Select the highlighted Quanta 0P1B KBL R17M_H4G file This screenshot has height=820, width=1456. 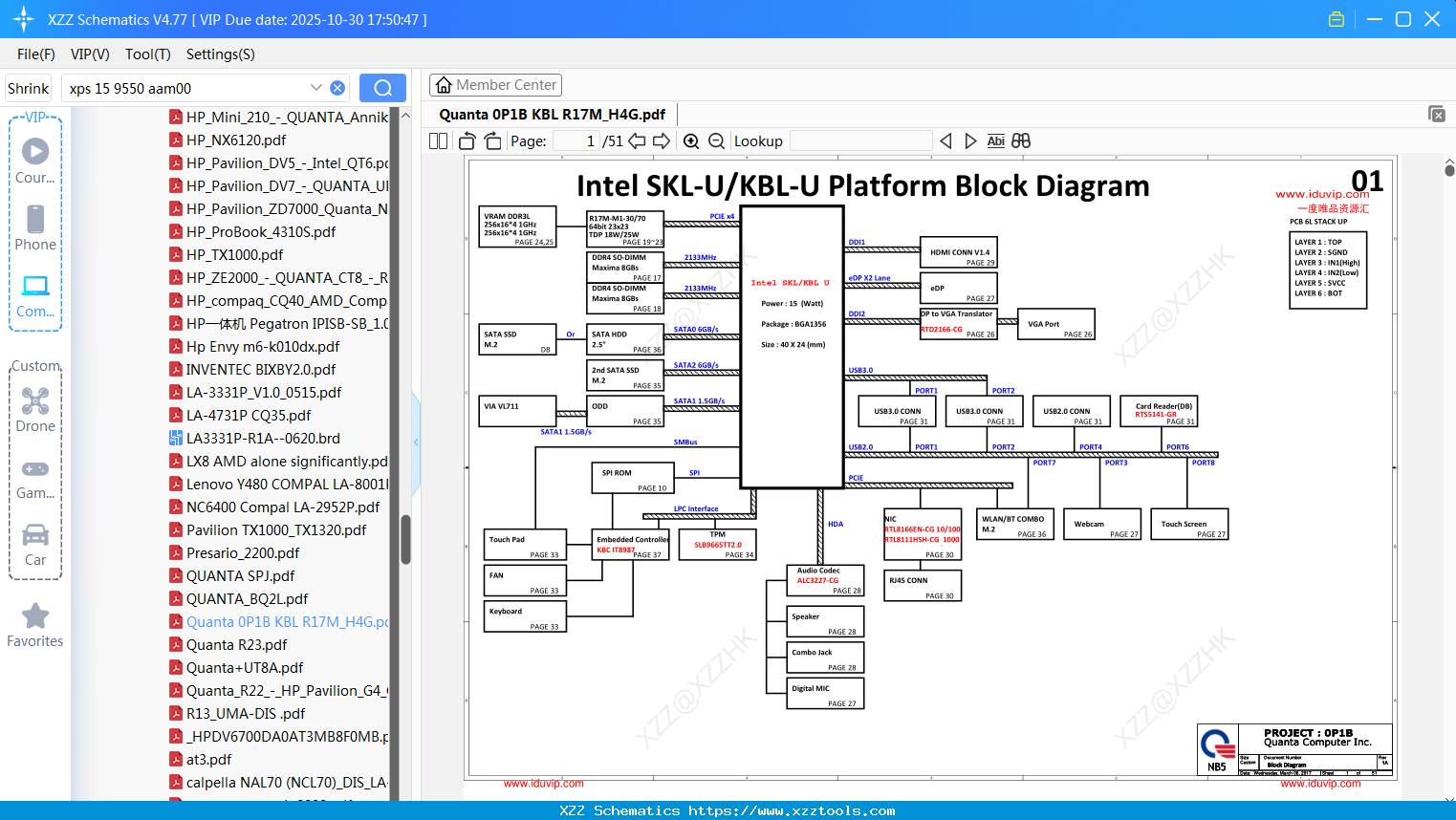[287, 621]
